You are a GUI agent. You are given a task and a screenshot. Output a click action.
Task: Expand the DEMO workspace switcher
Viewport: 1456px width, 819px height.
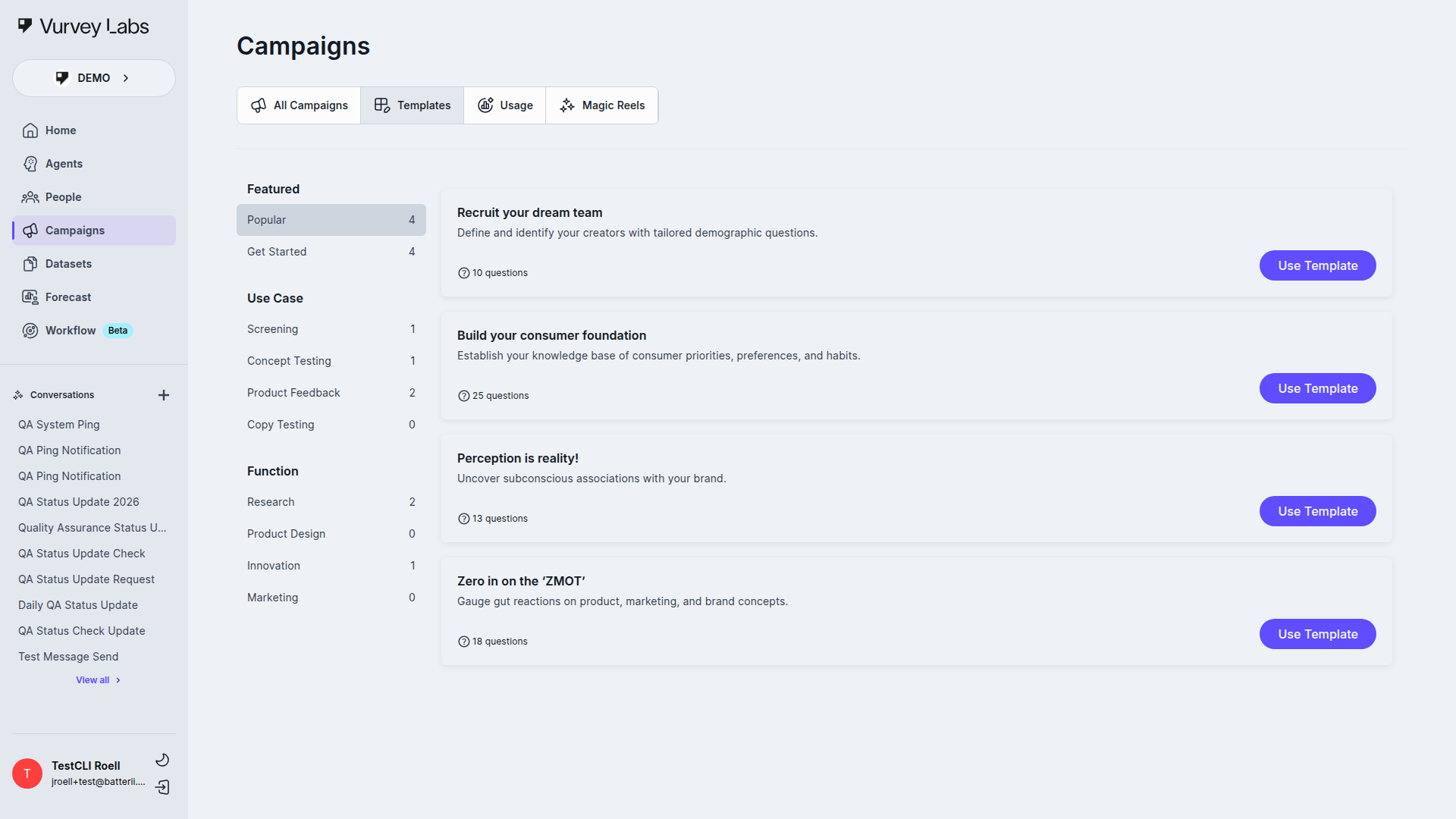tap(93, 77)
